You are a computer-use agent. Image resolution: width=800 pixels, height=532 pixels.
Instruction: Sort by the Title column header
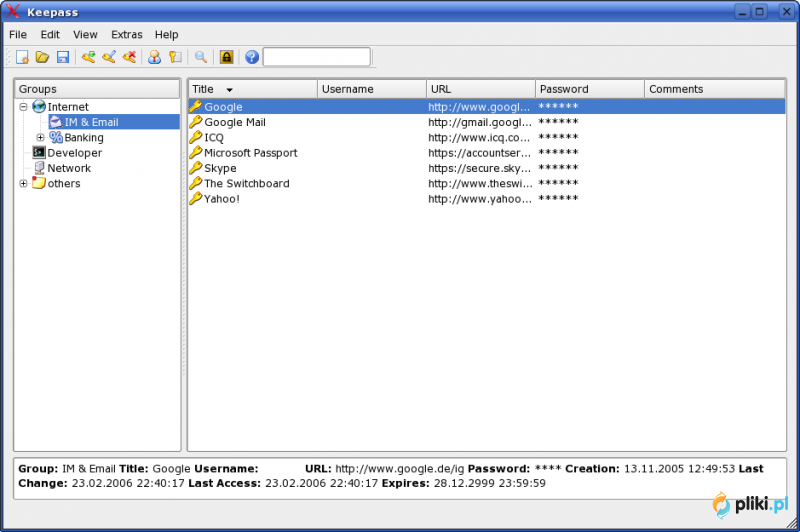(253, 89)
